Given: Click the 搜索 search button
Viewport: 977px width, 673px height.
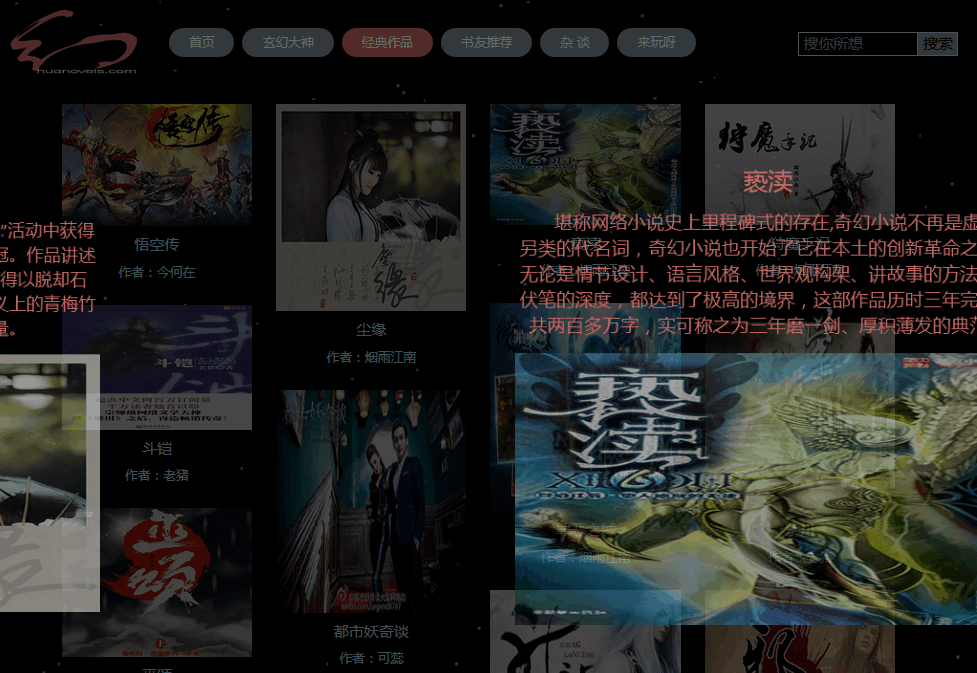Looking at the screenshot, I should 937,44.
